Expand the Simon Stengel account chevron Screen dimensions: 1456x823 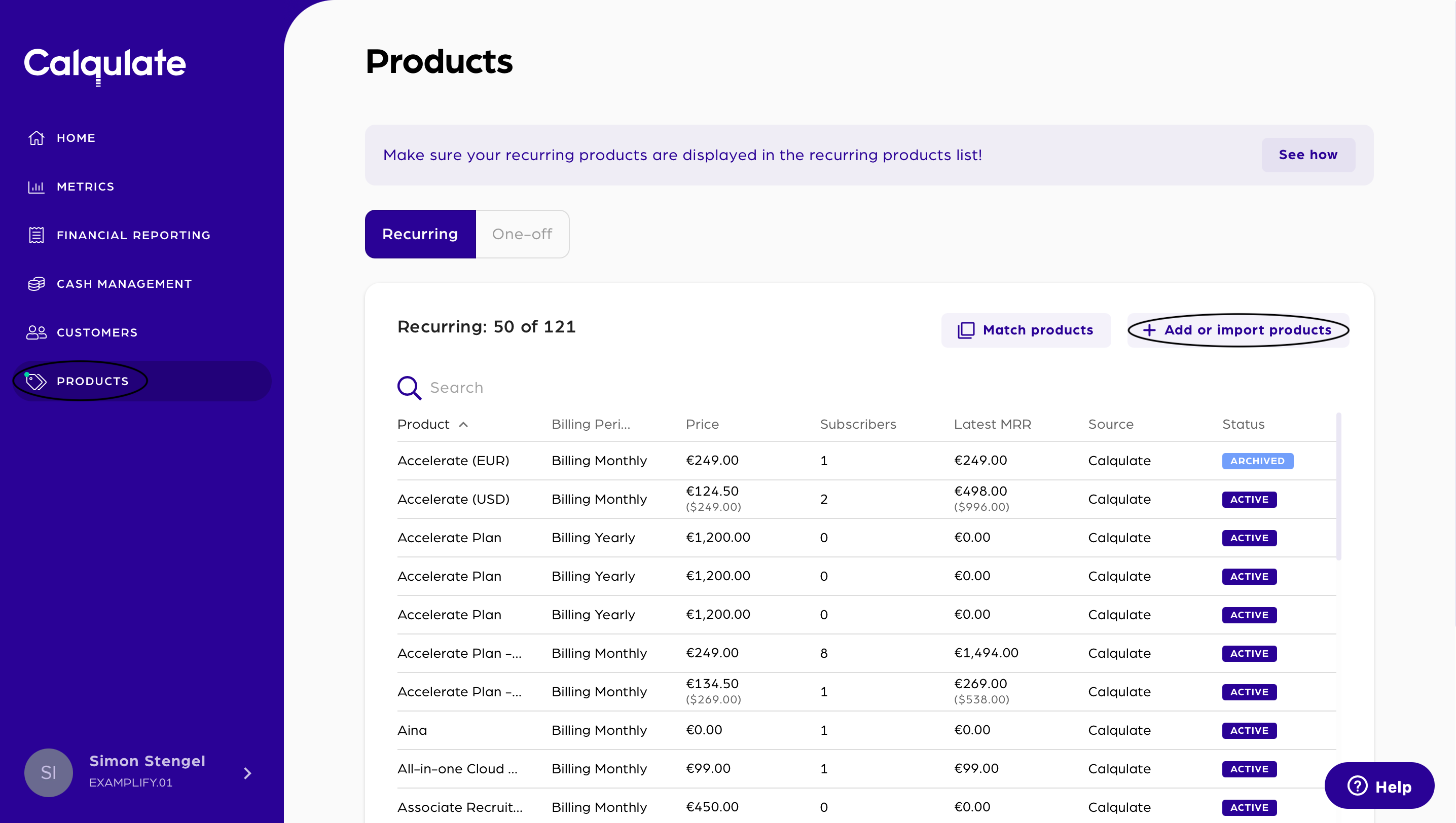tap(247, 773)
